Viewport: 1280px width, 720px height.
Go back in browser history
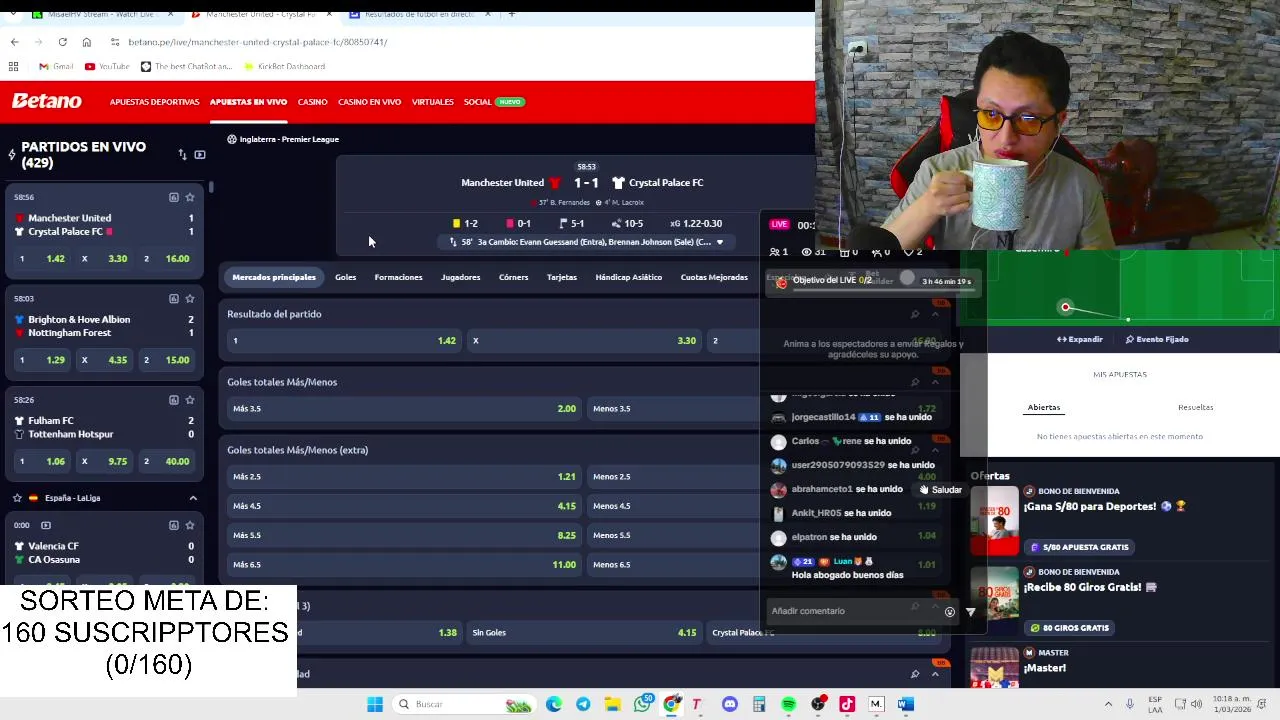(x=14, y=42)
